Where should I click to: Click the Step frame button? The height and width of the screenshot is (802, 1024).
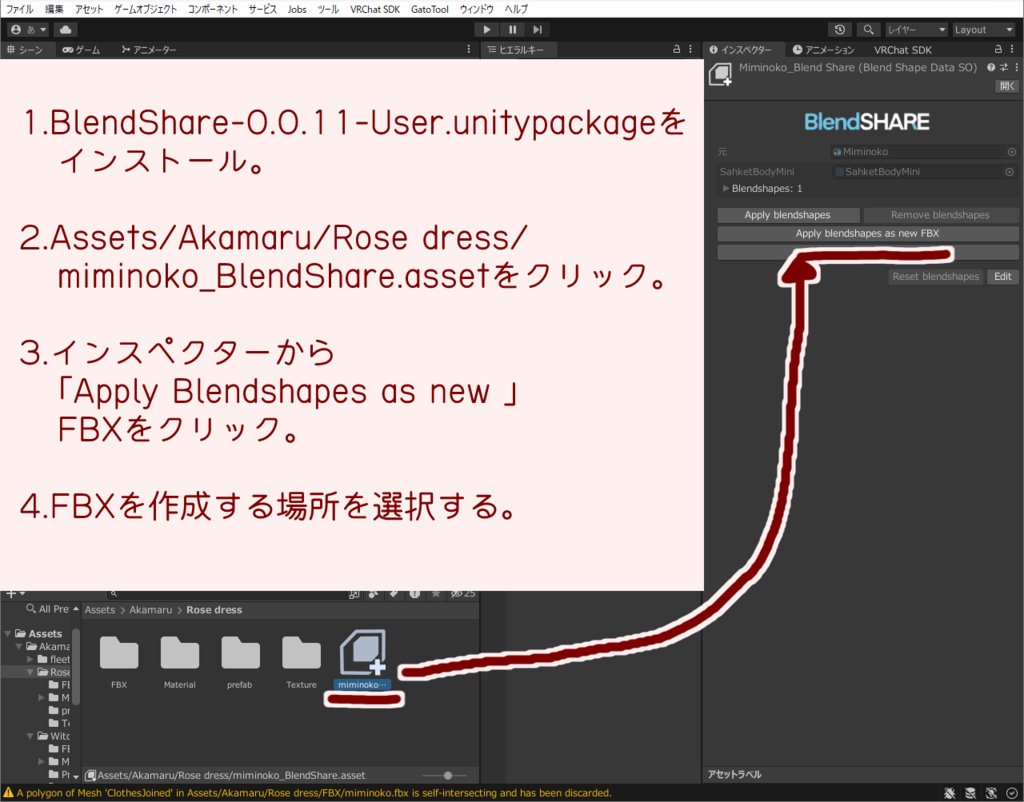(537, 29)
